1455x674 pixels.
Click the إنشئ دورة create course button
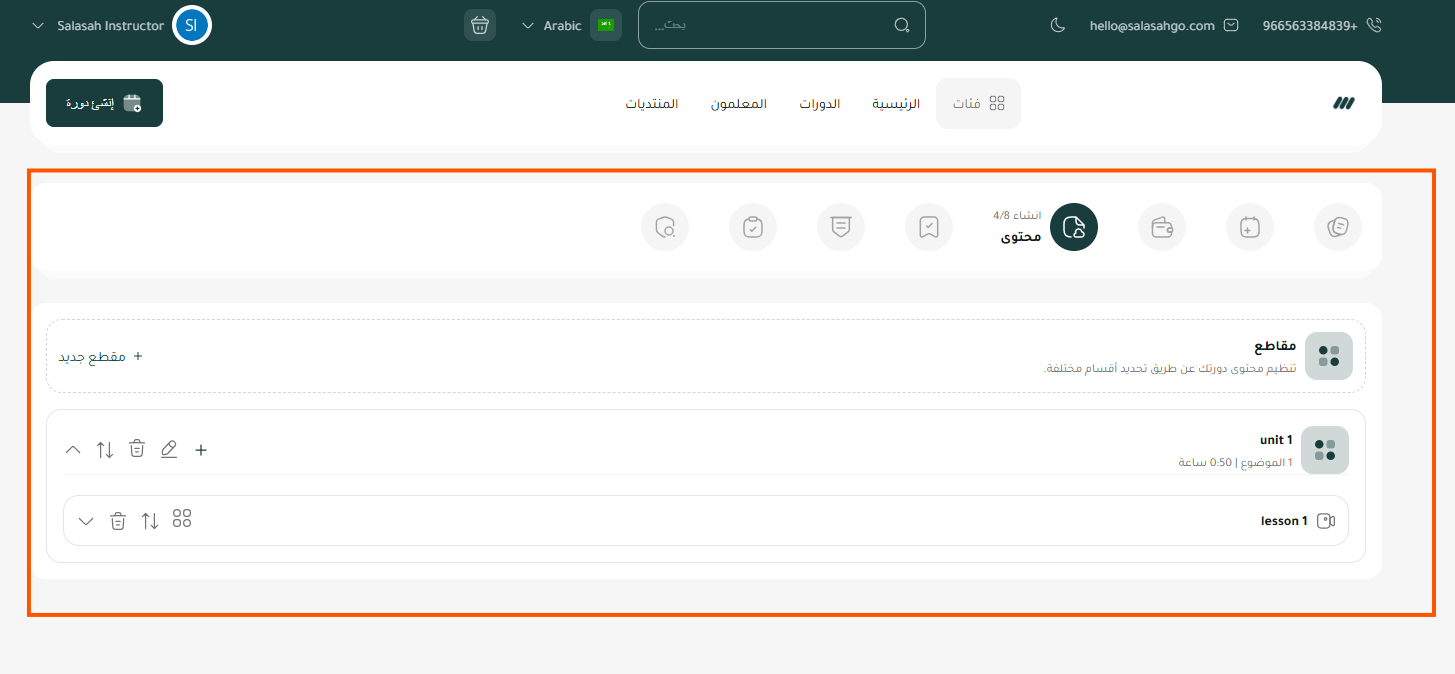click(x=104, y=103)
